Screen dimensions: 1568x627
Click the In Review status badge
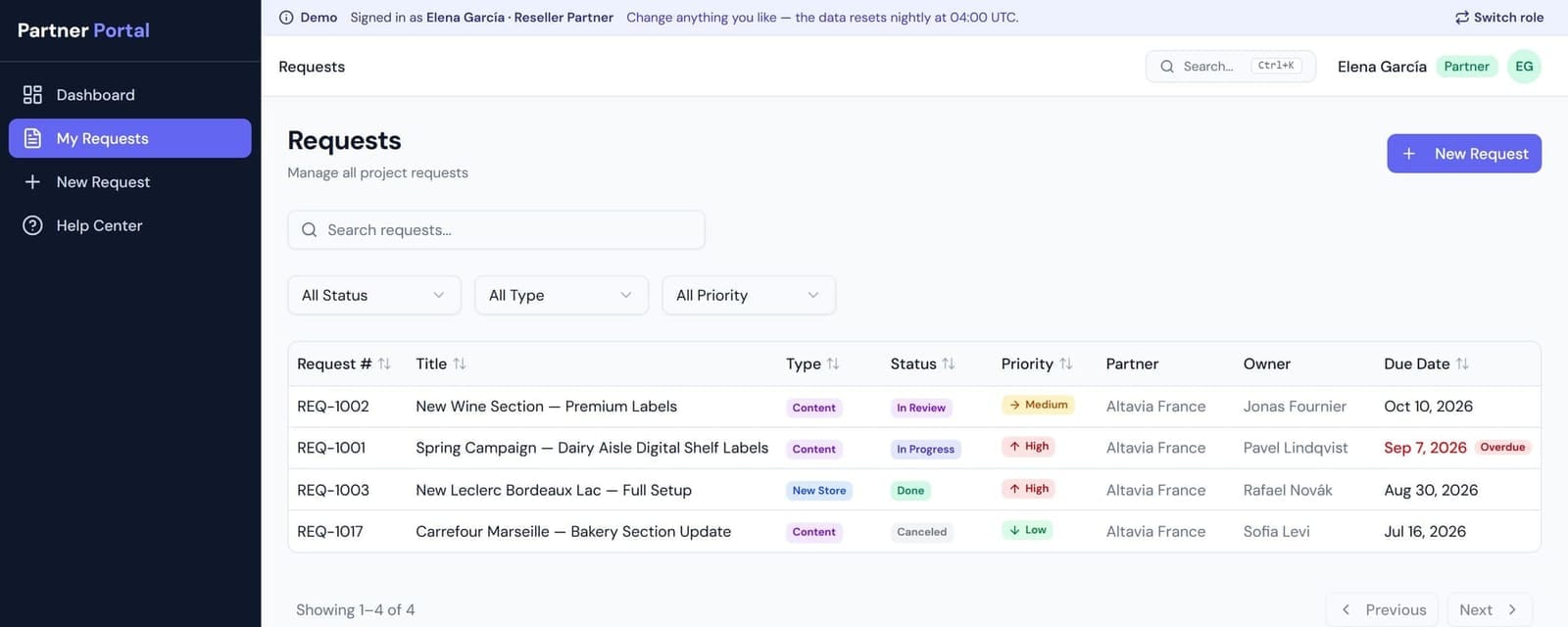pos(921,408)
